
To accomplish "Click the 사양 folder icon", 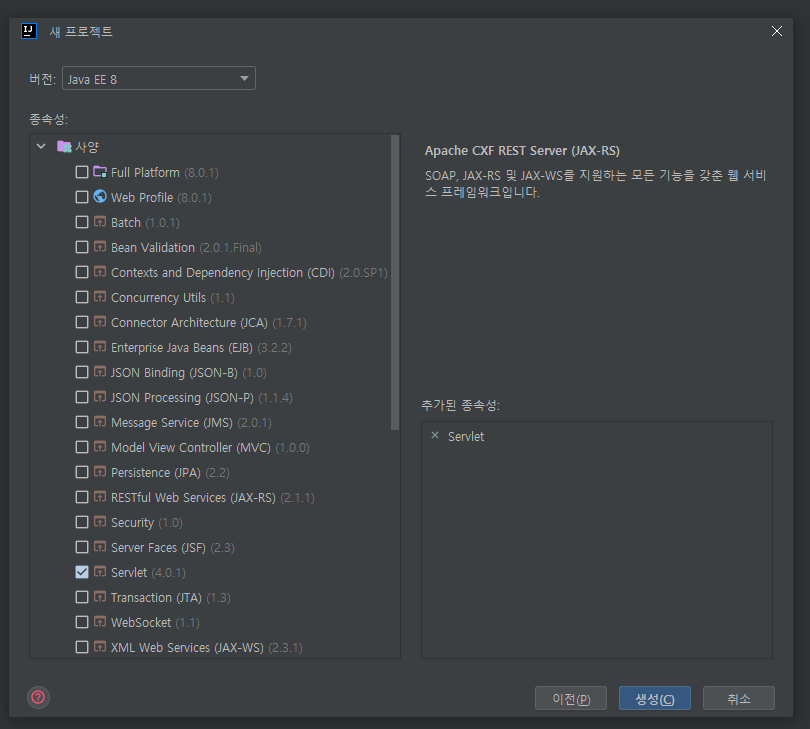I will [64, 147].
